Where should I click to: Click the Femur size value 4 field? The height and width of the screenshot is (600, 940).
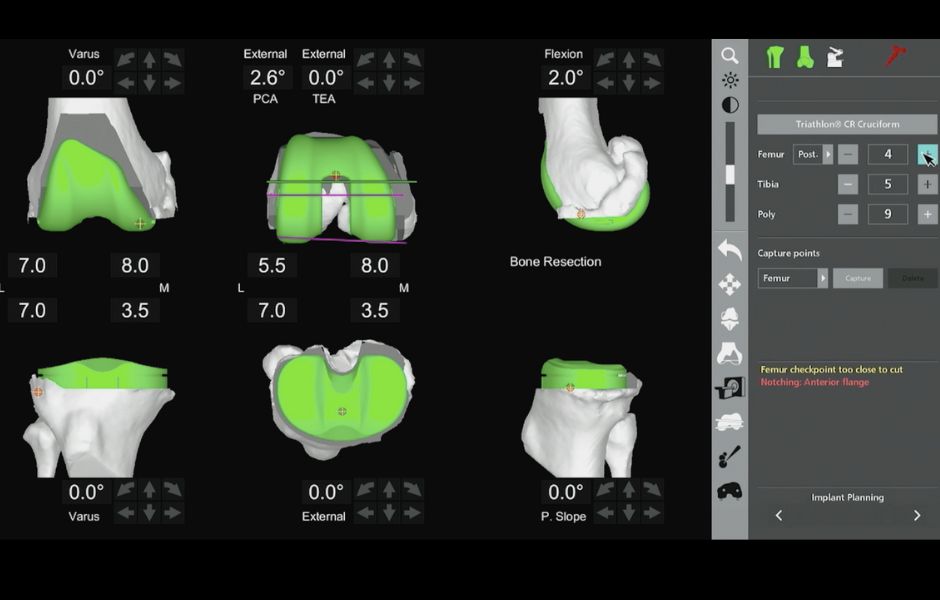[888, 155]
